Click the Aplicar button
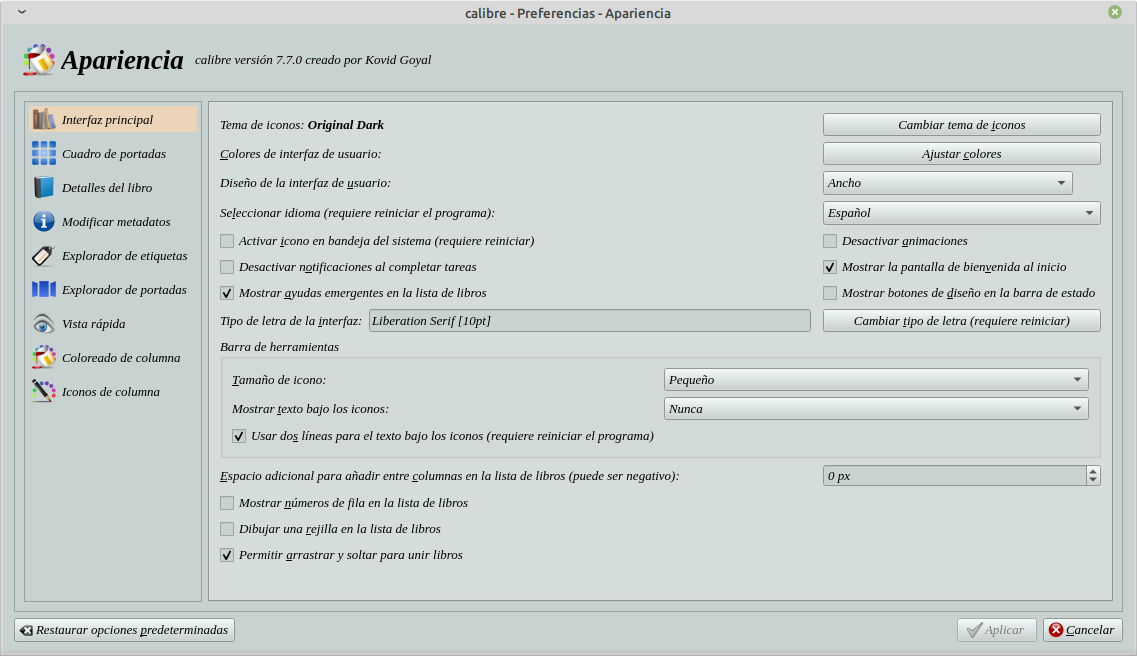Viewport: 1137px width, 656px height. [996, 630]
